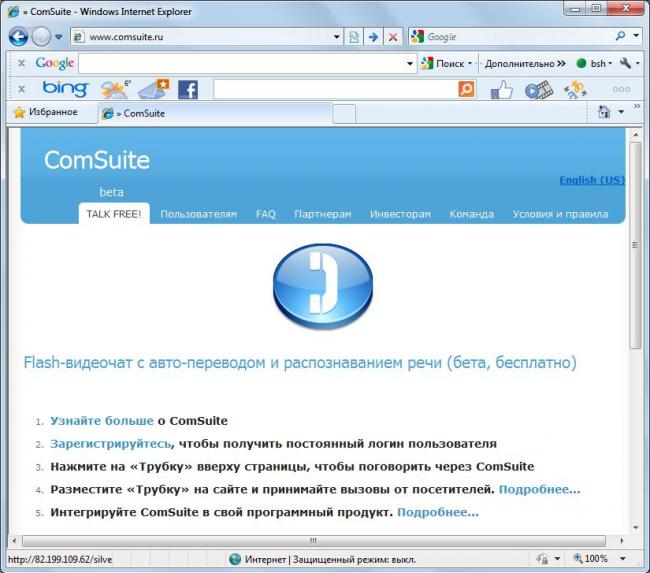Open the FAQ menu item
This screenshot has height=573, width=650.
(266, 214)
